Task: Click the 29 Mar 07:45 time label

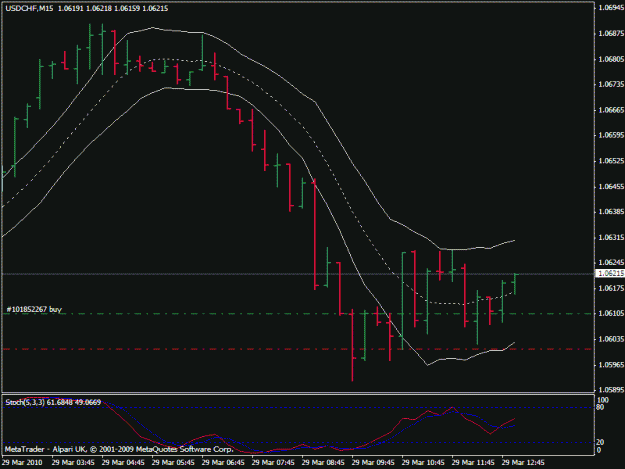Action: pyautogui.click(x=273, y=463)
